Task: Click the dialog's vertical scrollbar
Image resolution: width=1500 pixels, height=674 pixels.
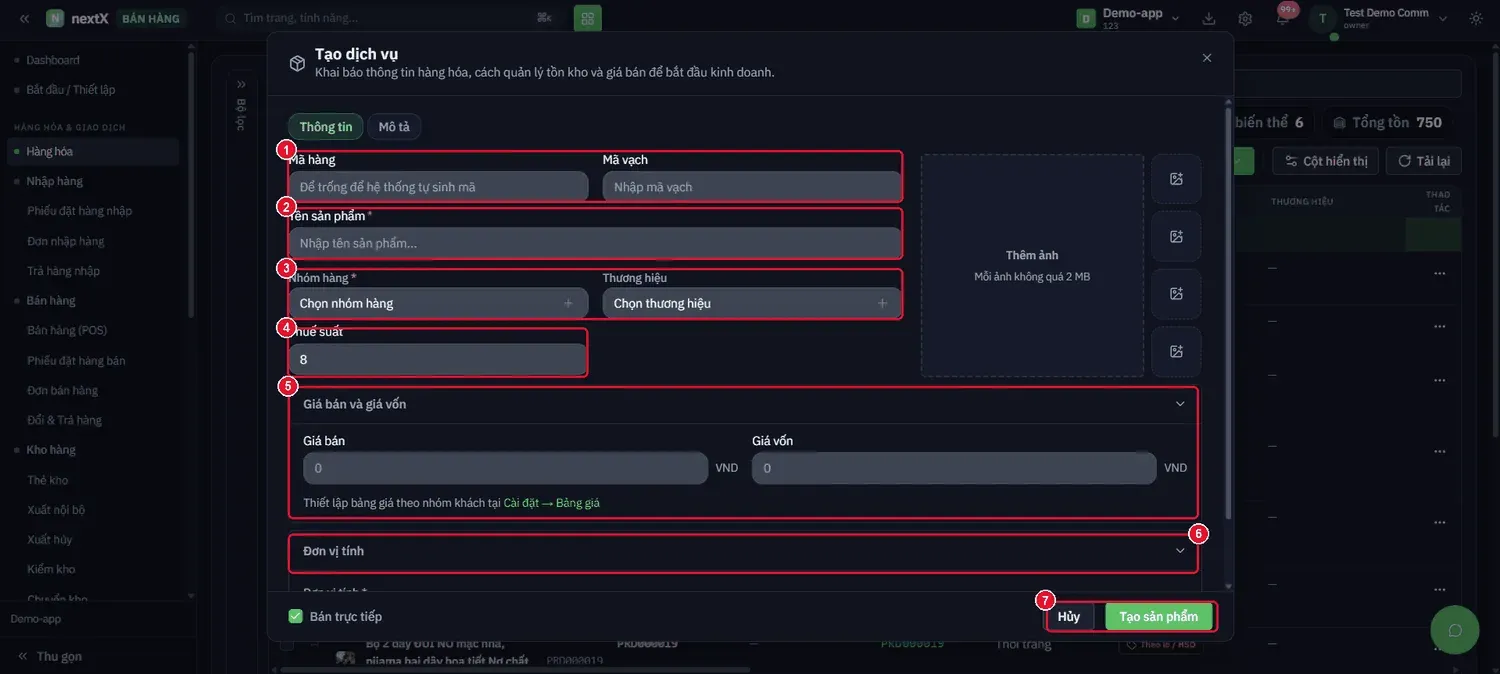Action: (x=1228, y=312)
